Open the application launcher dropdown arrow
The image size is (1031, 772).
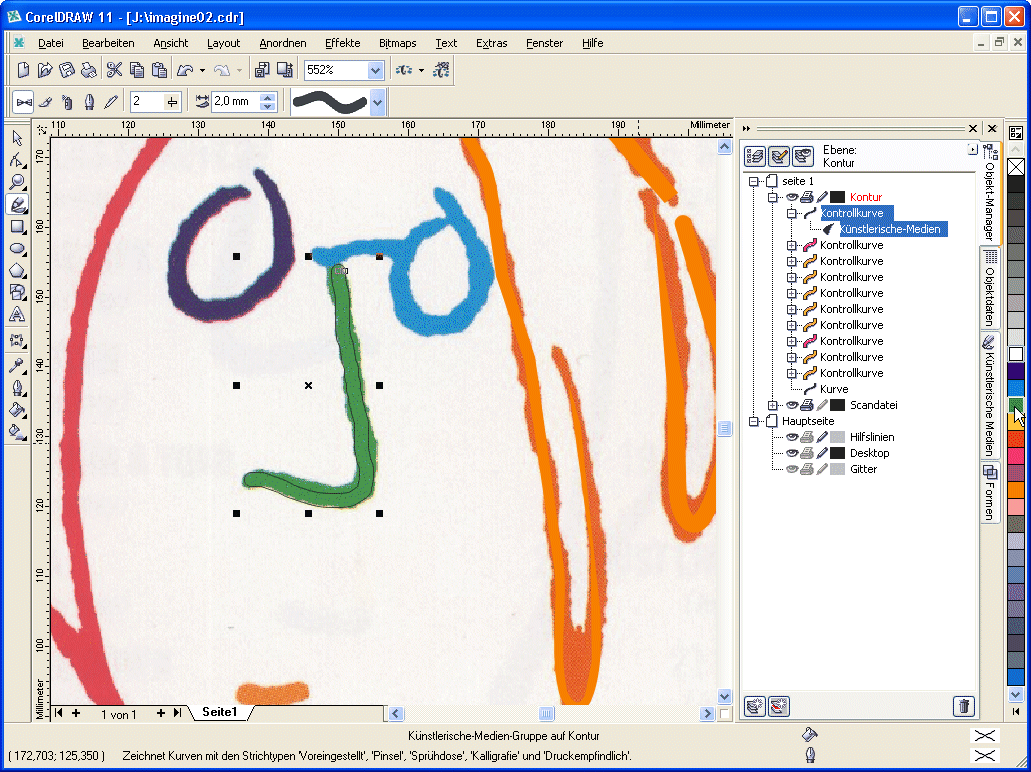pyautogui.click(x=421, y=70)
